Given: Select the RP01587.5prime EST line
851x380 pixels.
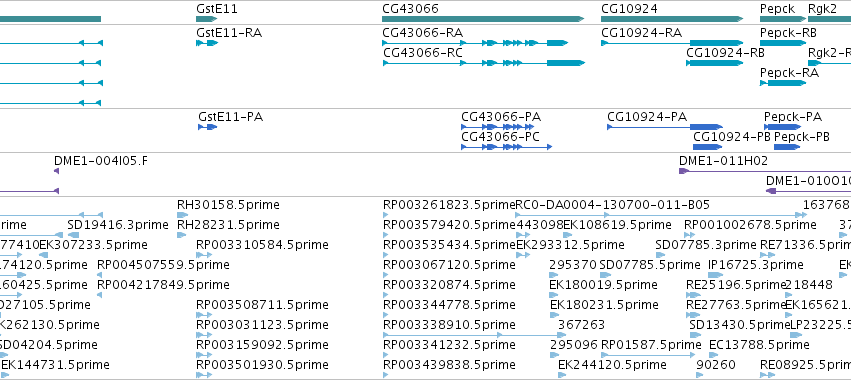Looking at the screenshot, I should click(649, 355).
